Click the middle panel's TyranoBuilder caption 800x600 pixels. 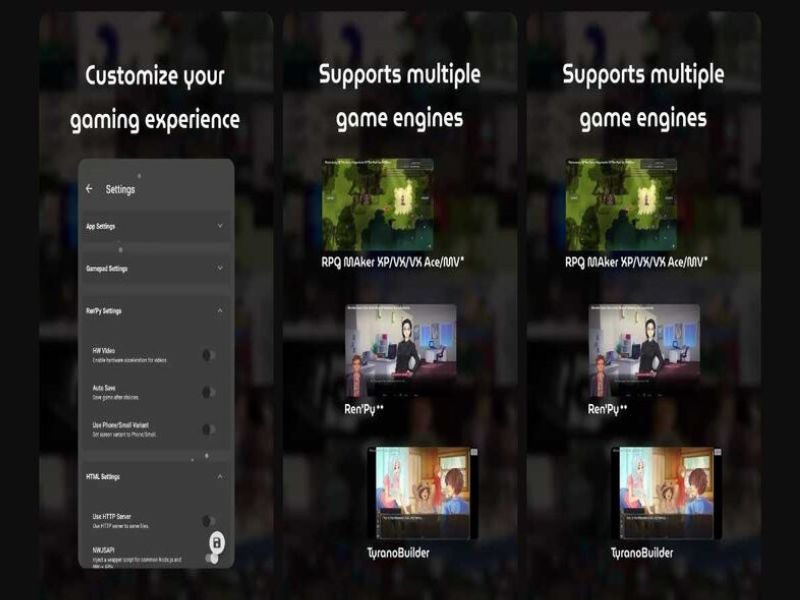click(x=398, y=553)
